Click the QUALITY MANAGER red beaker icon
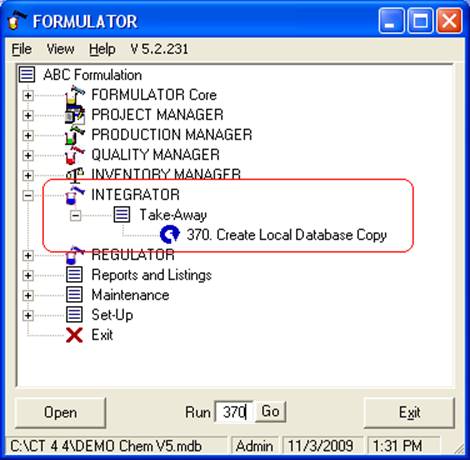470x460 pixels. coord(75,155)
